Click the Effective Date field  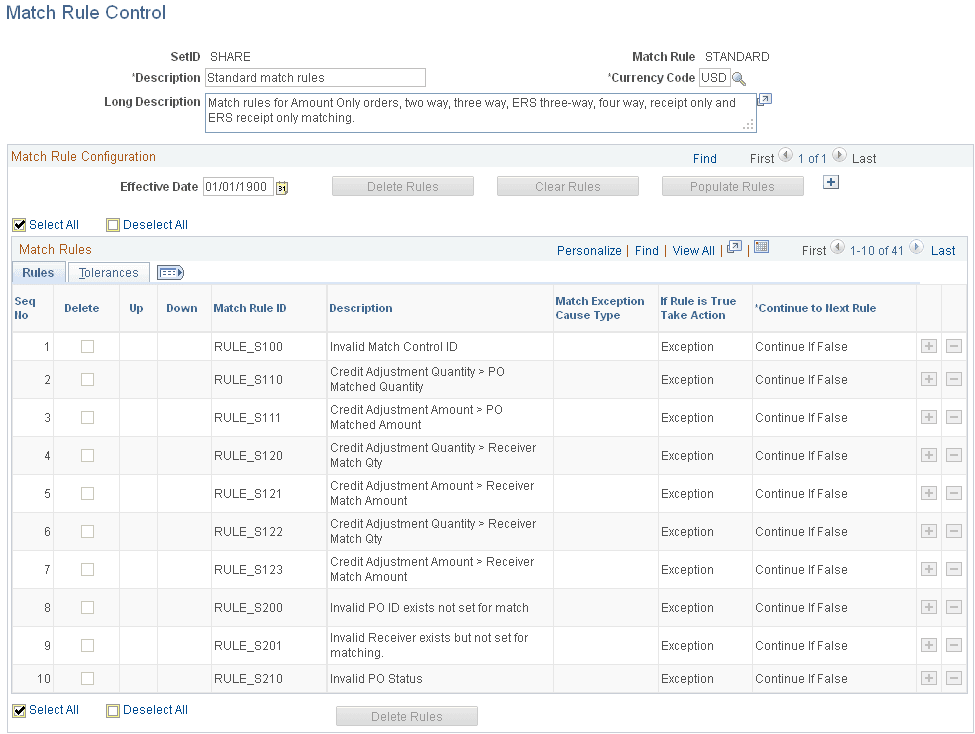pyautogui.click(x=238, y=187)
